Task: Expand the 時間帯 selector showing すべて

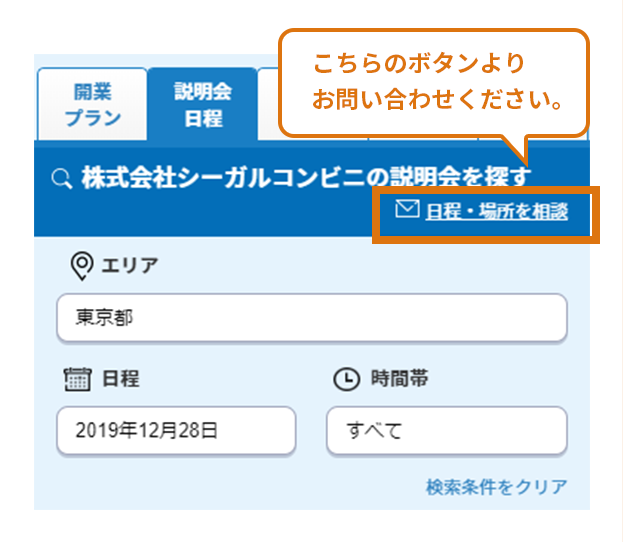Action: (446, 431)
